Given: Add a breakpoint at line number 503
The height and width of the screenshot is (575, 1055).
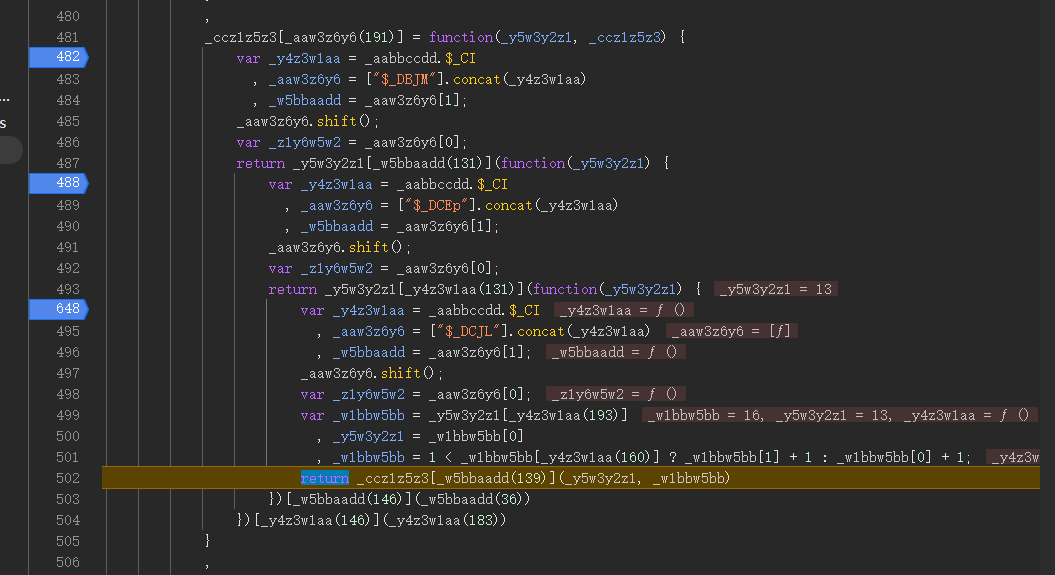Looking at the screenshot, I should (x=67, y=499).
